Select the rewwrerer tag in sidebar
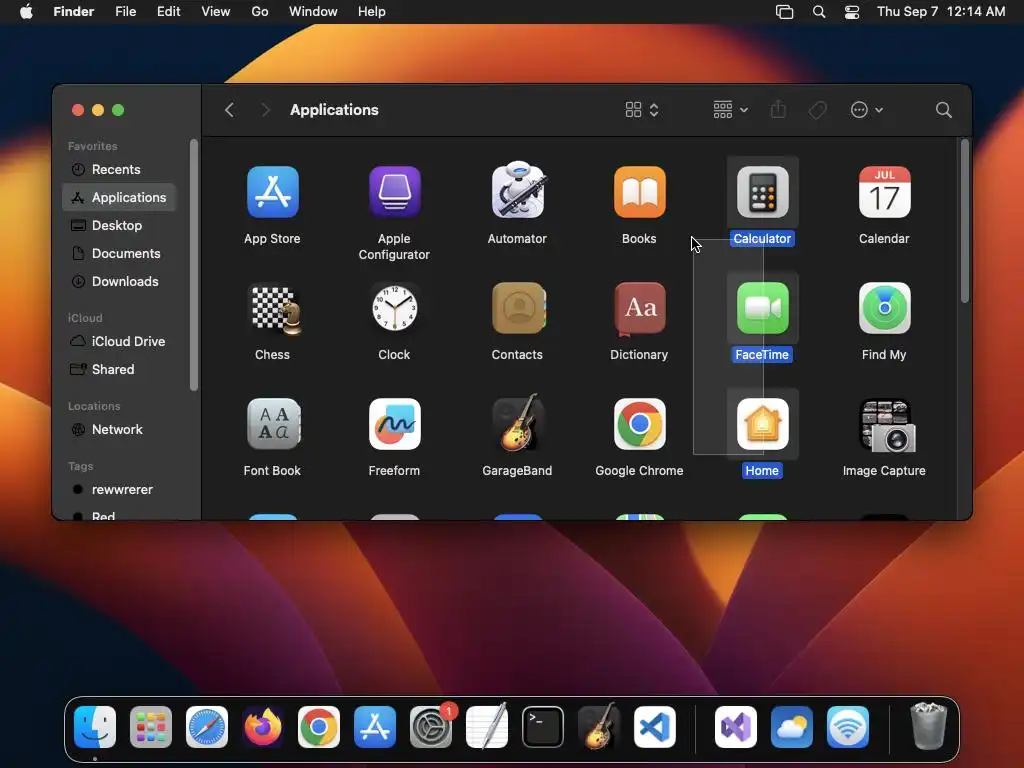The image size is (1024, 768). point(119,489)
